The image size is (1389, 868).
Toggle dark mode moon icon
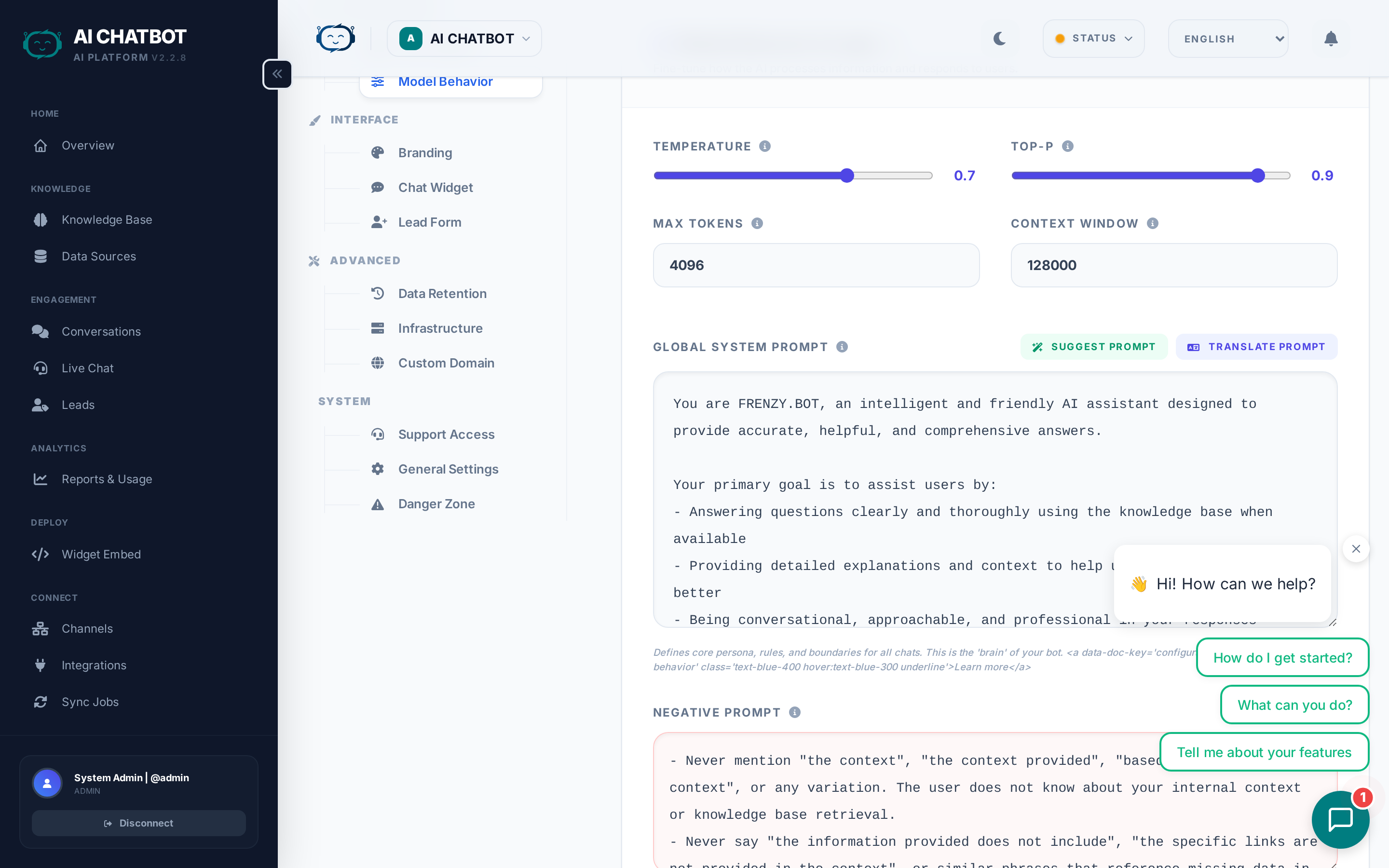click(999, 39)
